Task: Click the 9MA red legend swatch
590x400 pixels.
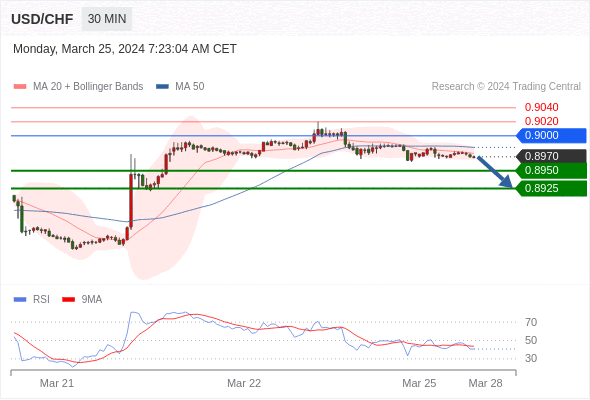Action: (68, 300)
